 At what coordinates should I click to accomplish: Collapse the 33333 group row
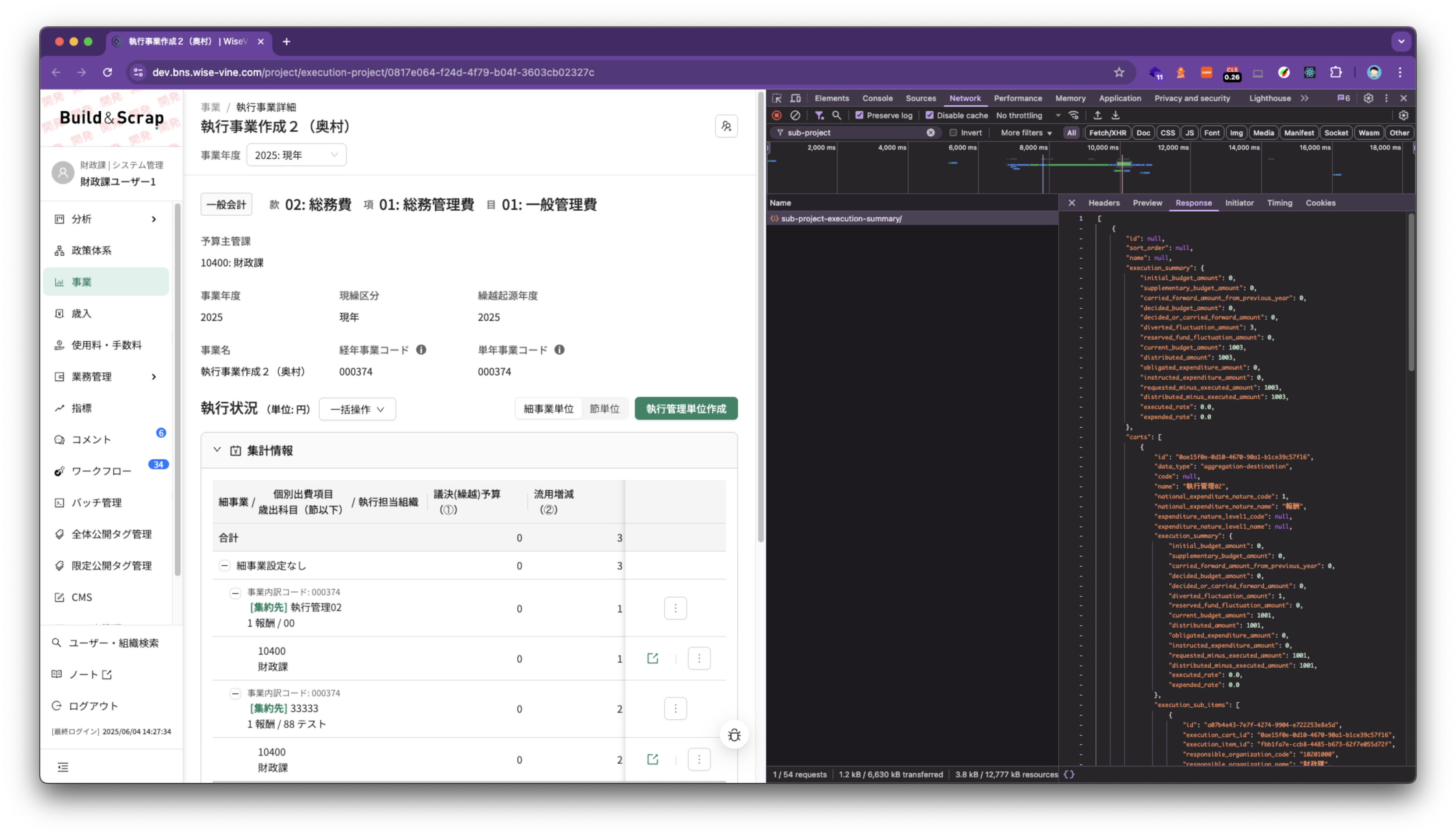(235, 694)
